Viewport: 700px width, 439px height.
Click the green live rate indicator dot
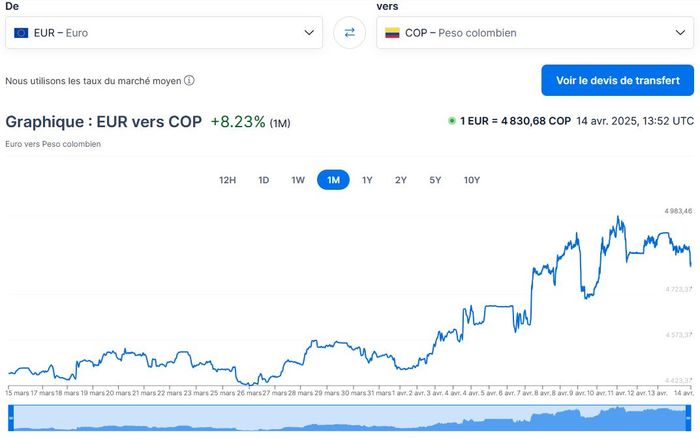pos(452,121)
